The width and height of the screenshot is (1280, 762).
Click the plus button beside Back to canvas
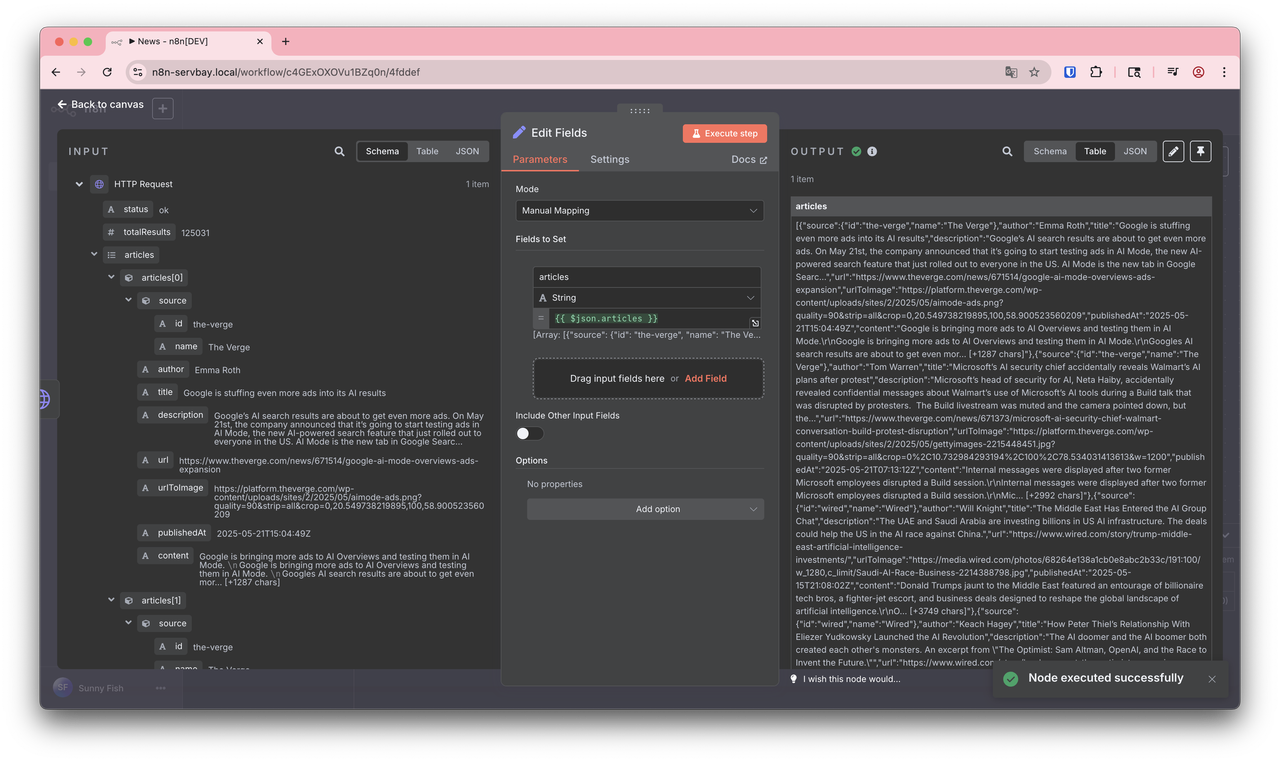click(x=163, y=108)
